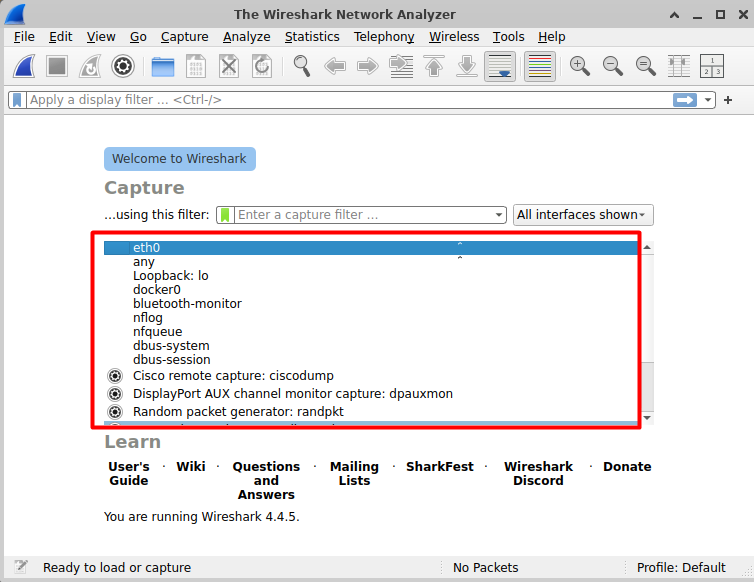Select the docker0 interface
754x582 pixels.
click(x=371, y=290)
